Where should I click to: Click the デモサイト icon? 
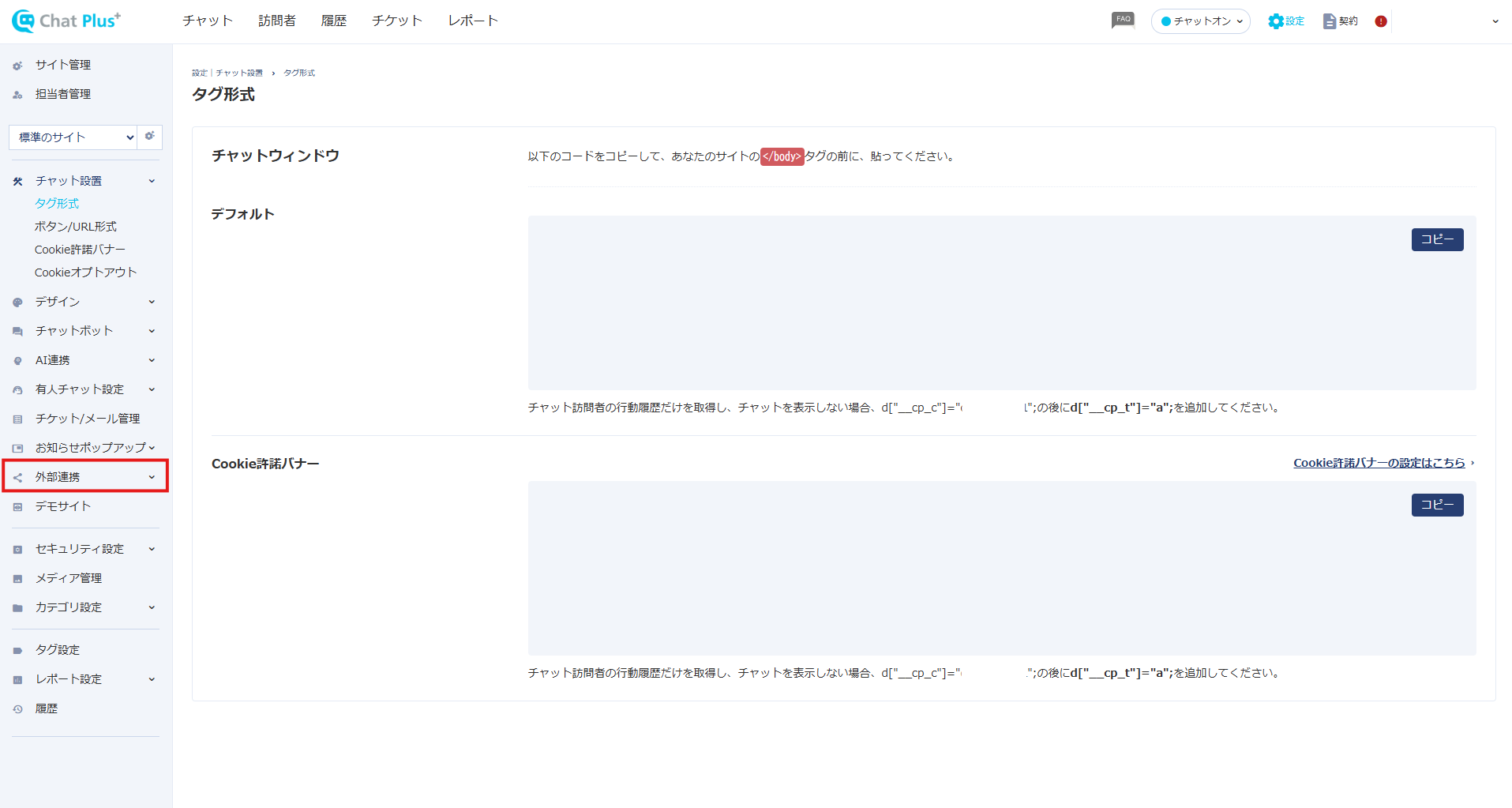pyautogui.click(x=17, y=507)
